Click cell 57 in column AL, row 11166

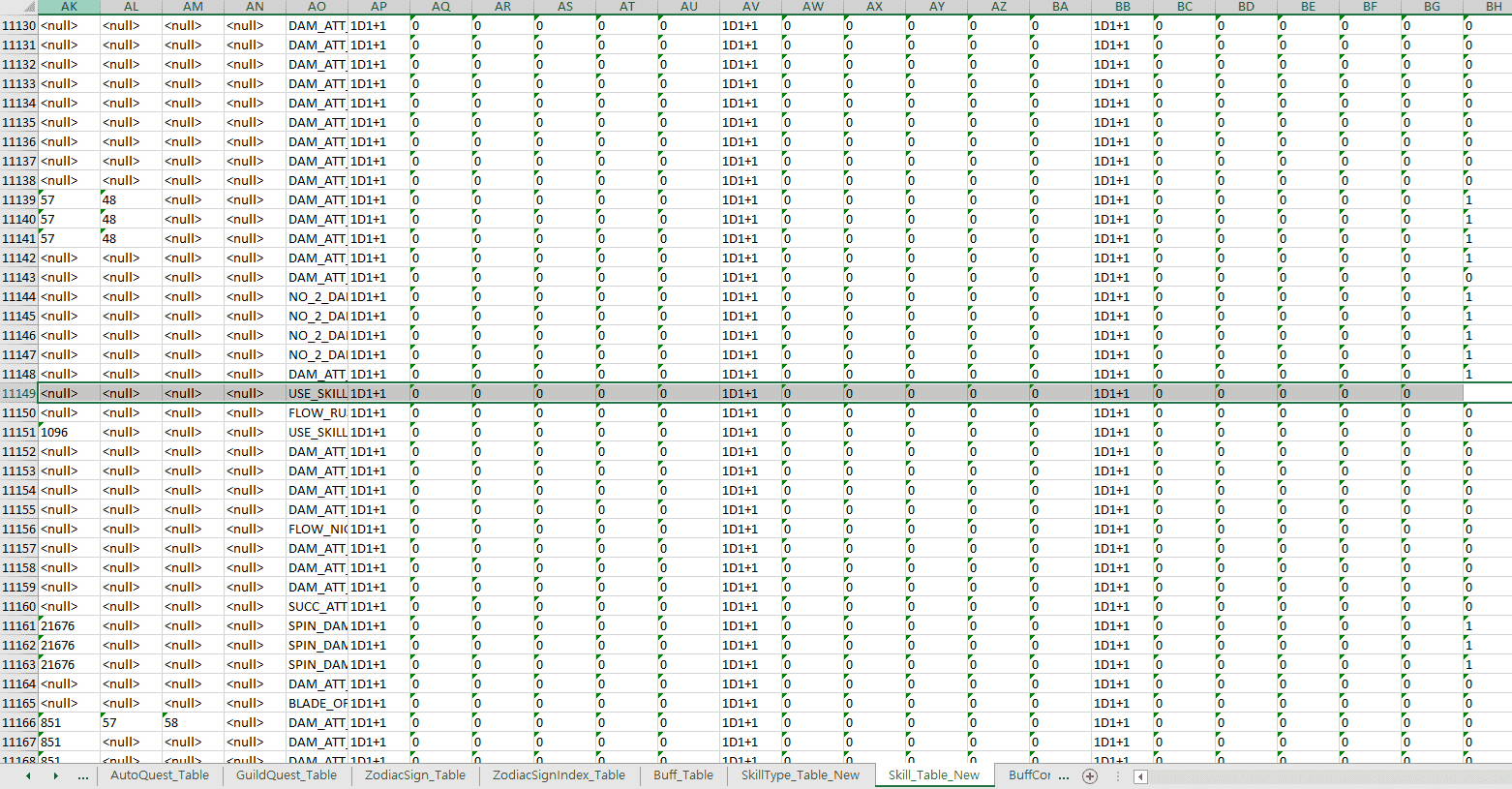pyautogui.click(x=131, y=723)
